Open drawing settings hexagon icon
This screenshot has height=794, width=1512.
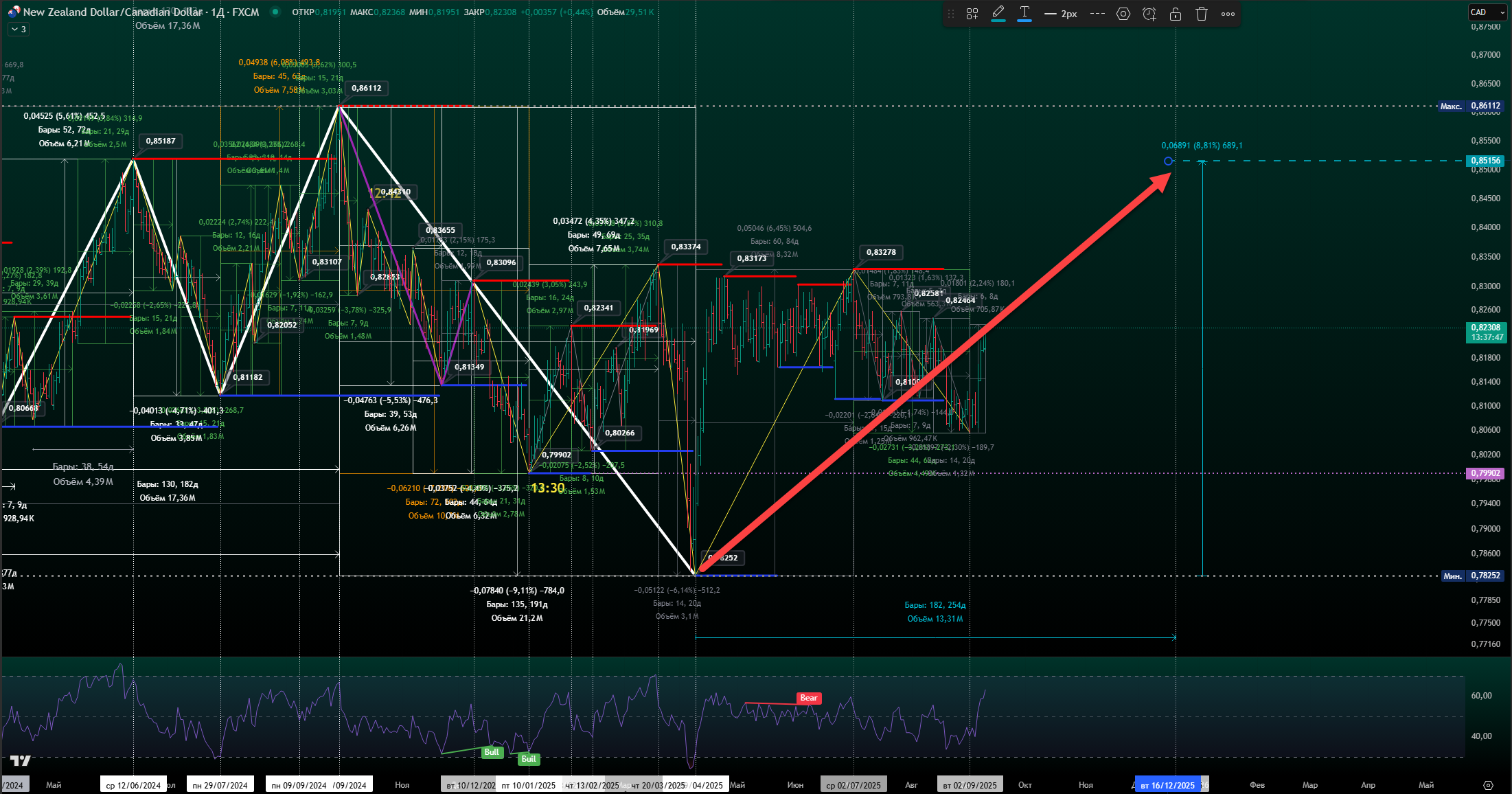(1123, 14)
